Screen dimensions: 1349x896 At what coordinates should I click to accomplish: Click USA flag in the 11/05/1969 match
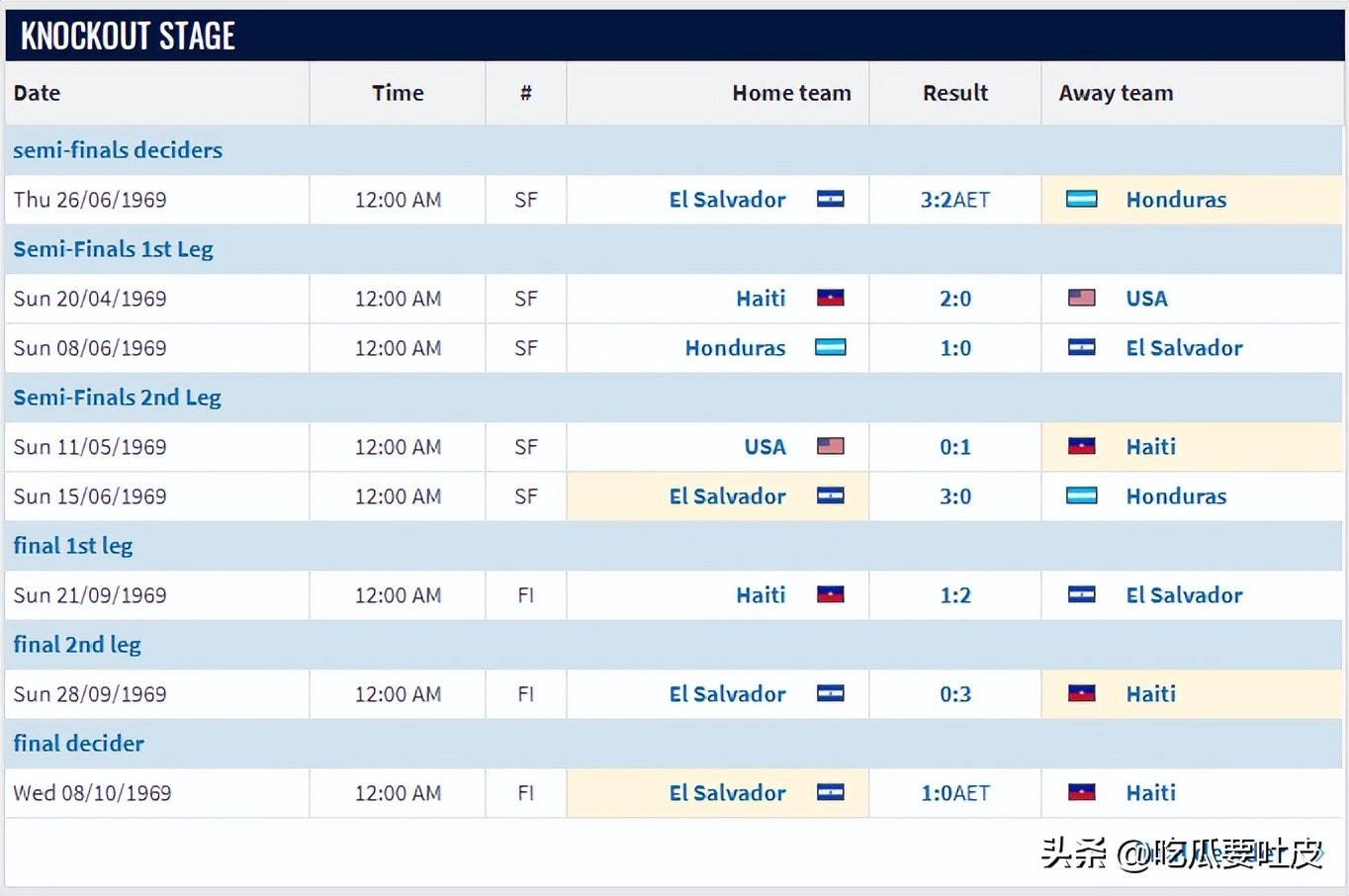(x=830, y=446)
